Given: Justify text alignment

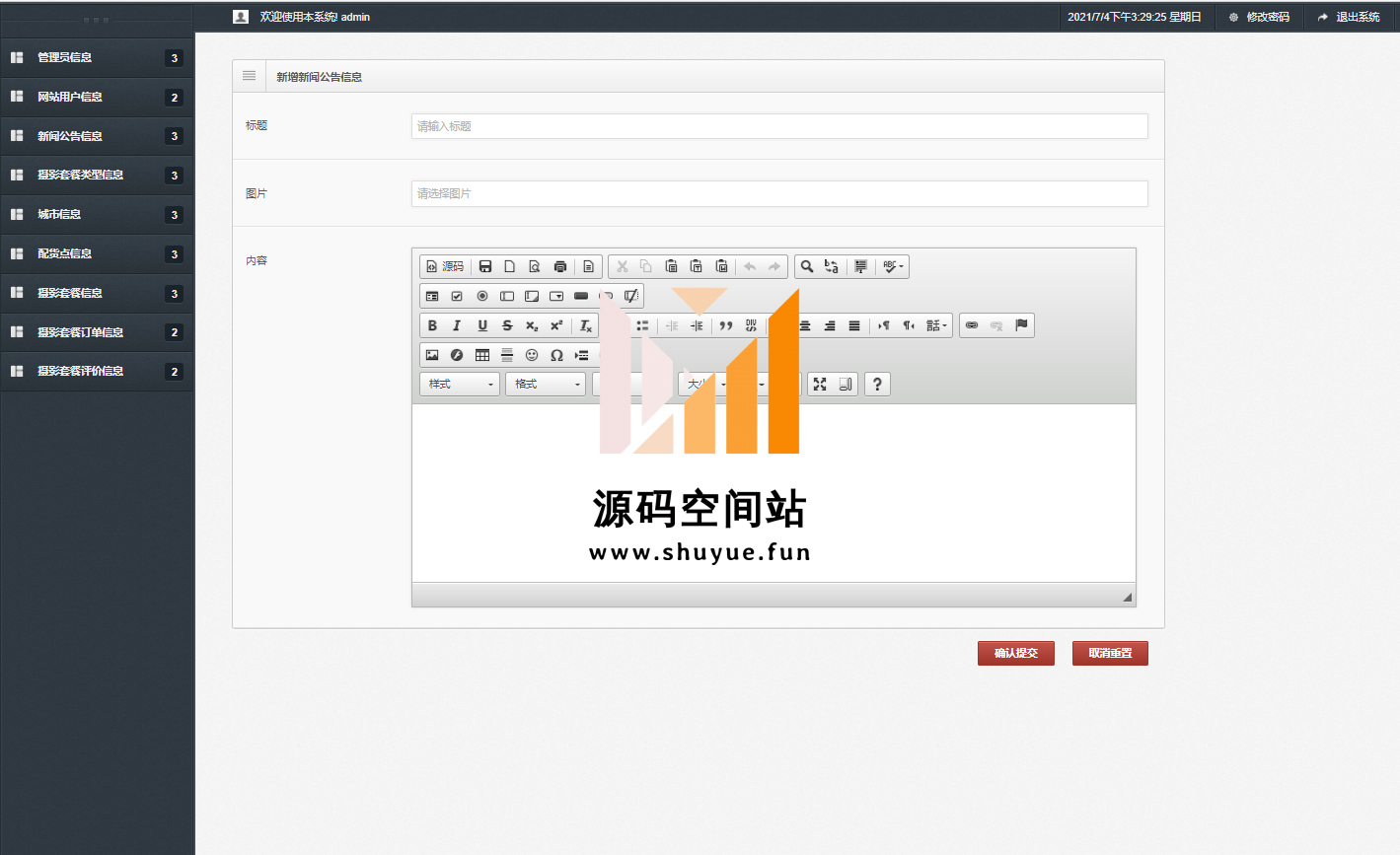Looking at the screenshot, I should pyautogui.click(x=854, y=325).
